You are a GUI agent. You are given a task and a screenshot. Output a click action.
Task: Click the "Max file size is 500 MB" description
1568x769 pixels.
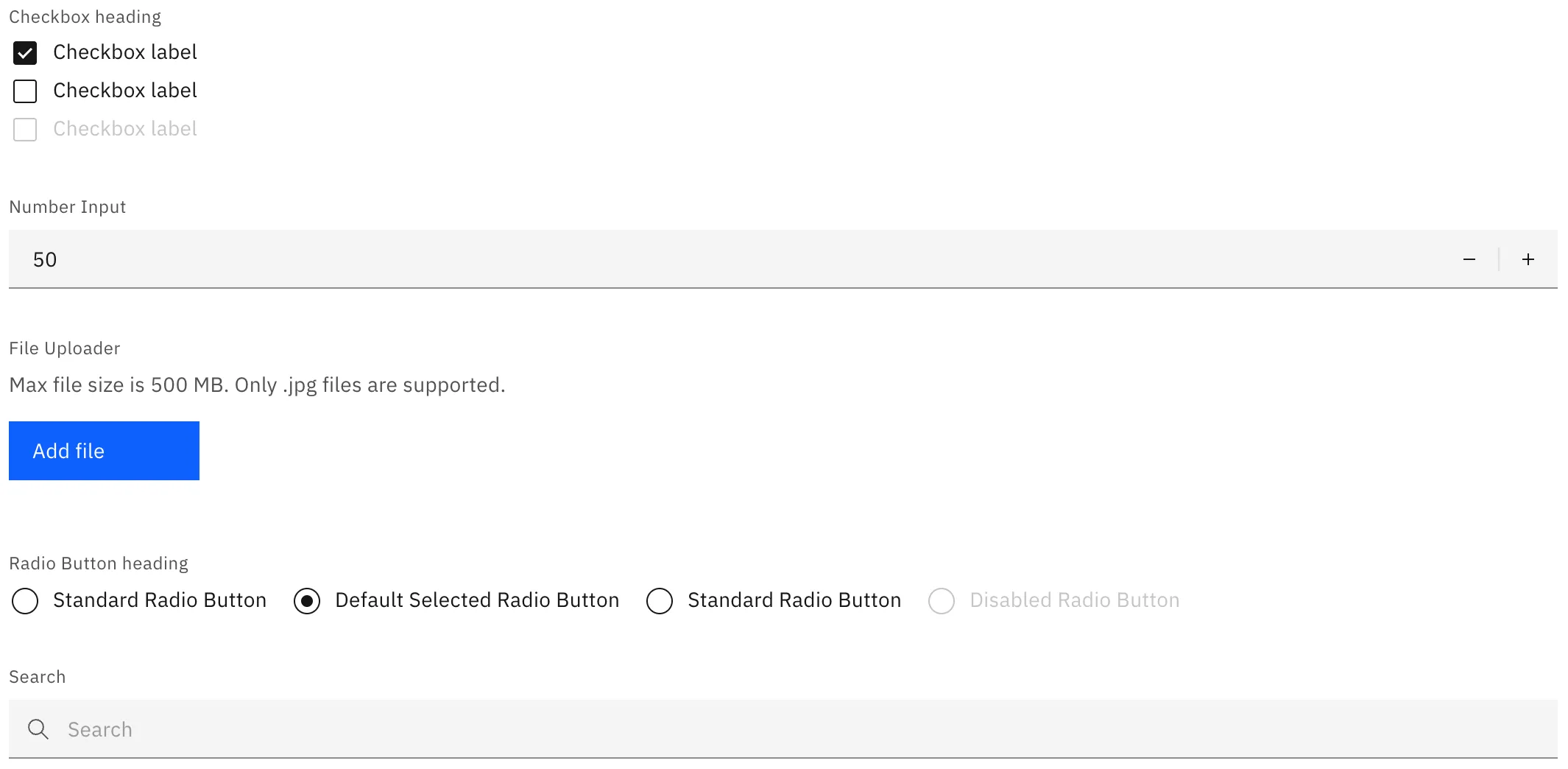tap(257, 385)
